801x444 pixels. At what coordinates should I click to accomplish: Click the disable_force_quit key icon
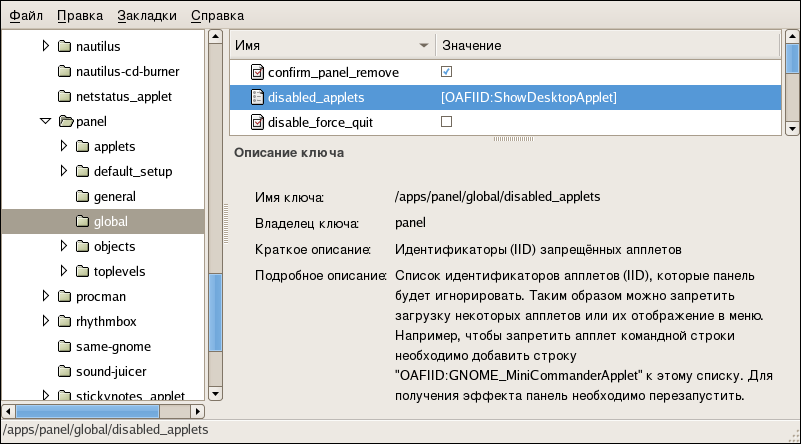(x=256, y=123)
